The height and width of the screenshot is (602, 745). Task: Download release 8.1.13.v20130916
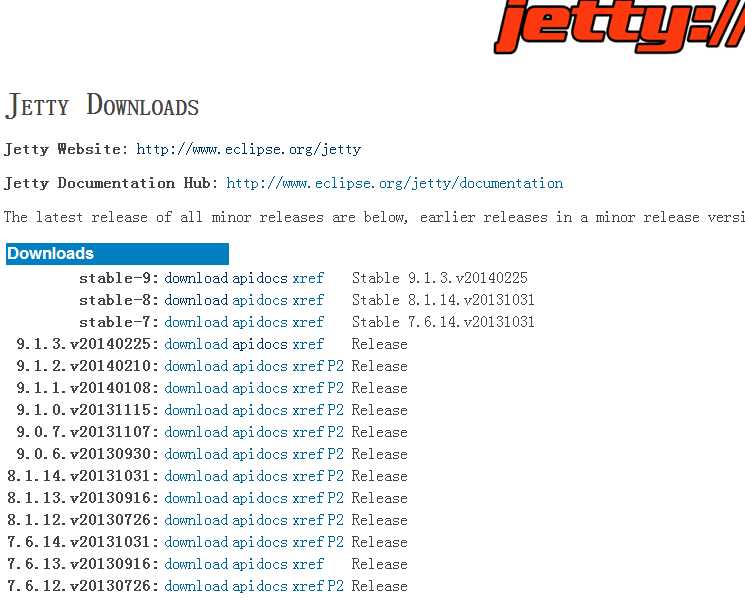[196, 498]
